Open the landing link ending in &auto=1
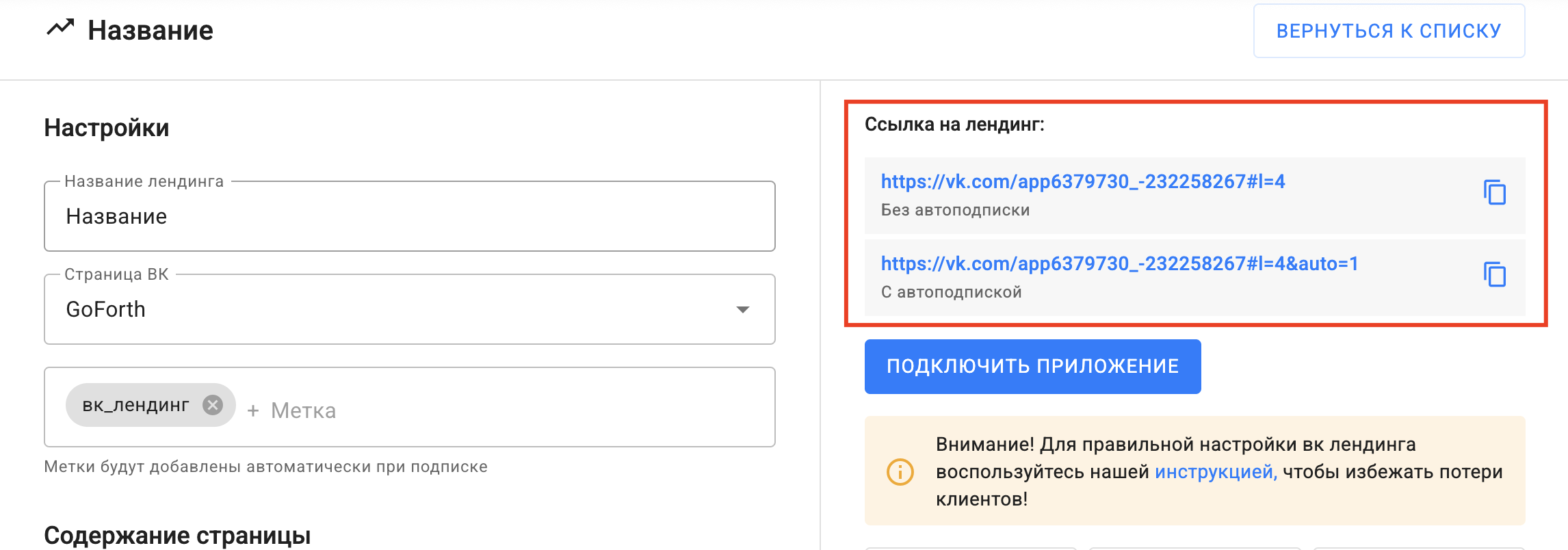The height and width of the screenshot is (550, 1568). [x=1119, y=263]
